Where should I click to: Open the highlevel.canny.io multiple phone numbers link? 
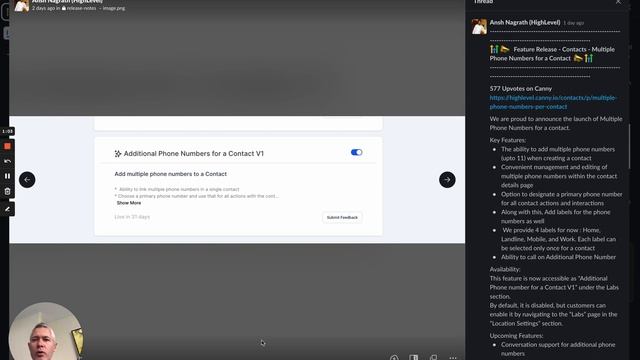[x=553, y=102]
